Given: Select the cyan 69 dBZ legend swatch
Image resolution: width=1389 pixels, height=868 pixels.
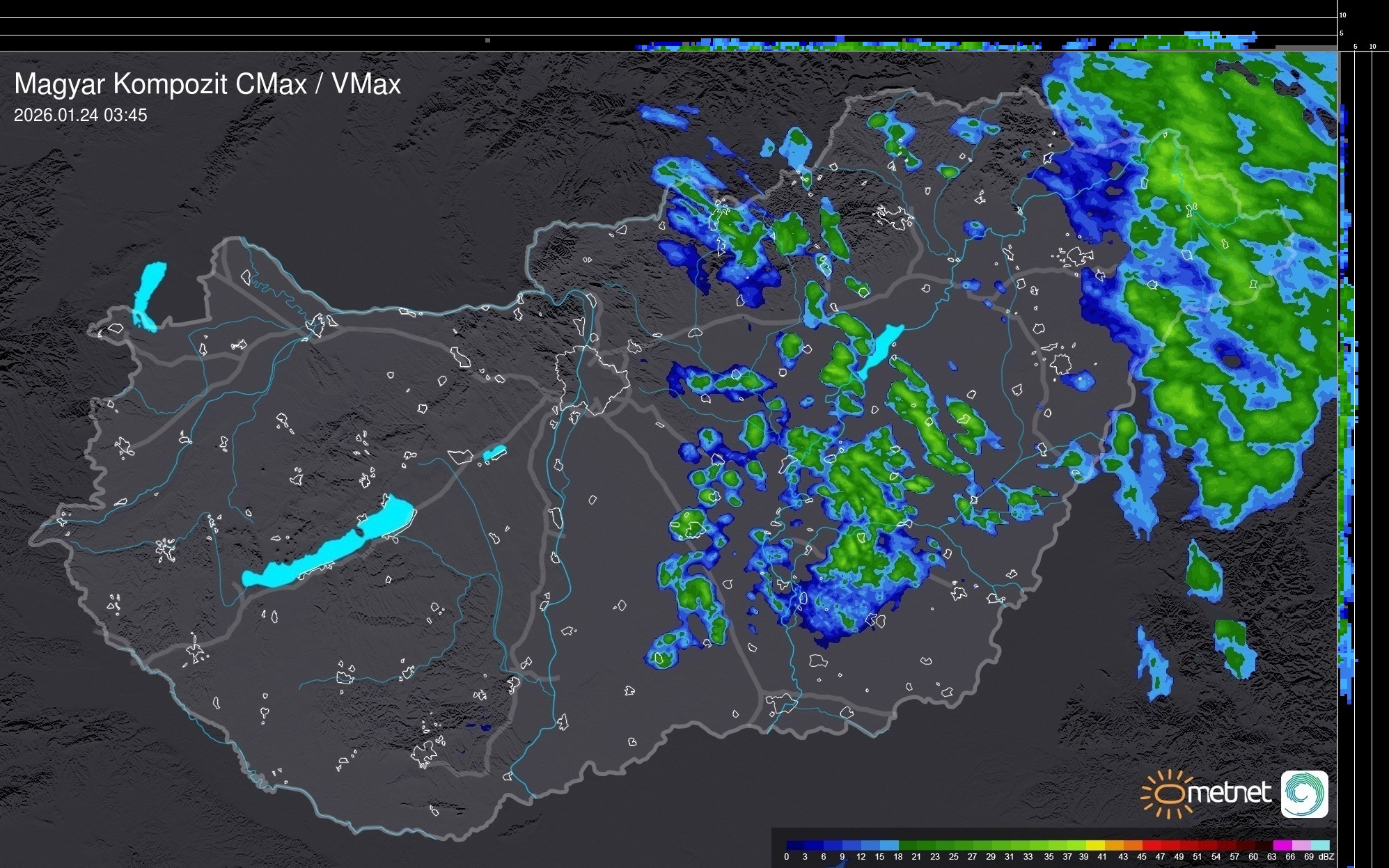Looking at the screenshot, I should click(x=1321, y=845).
